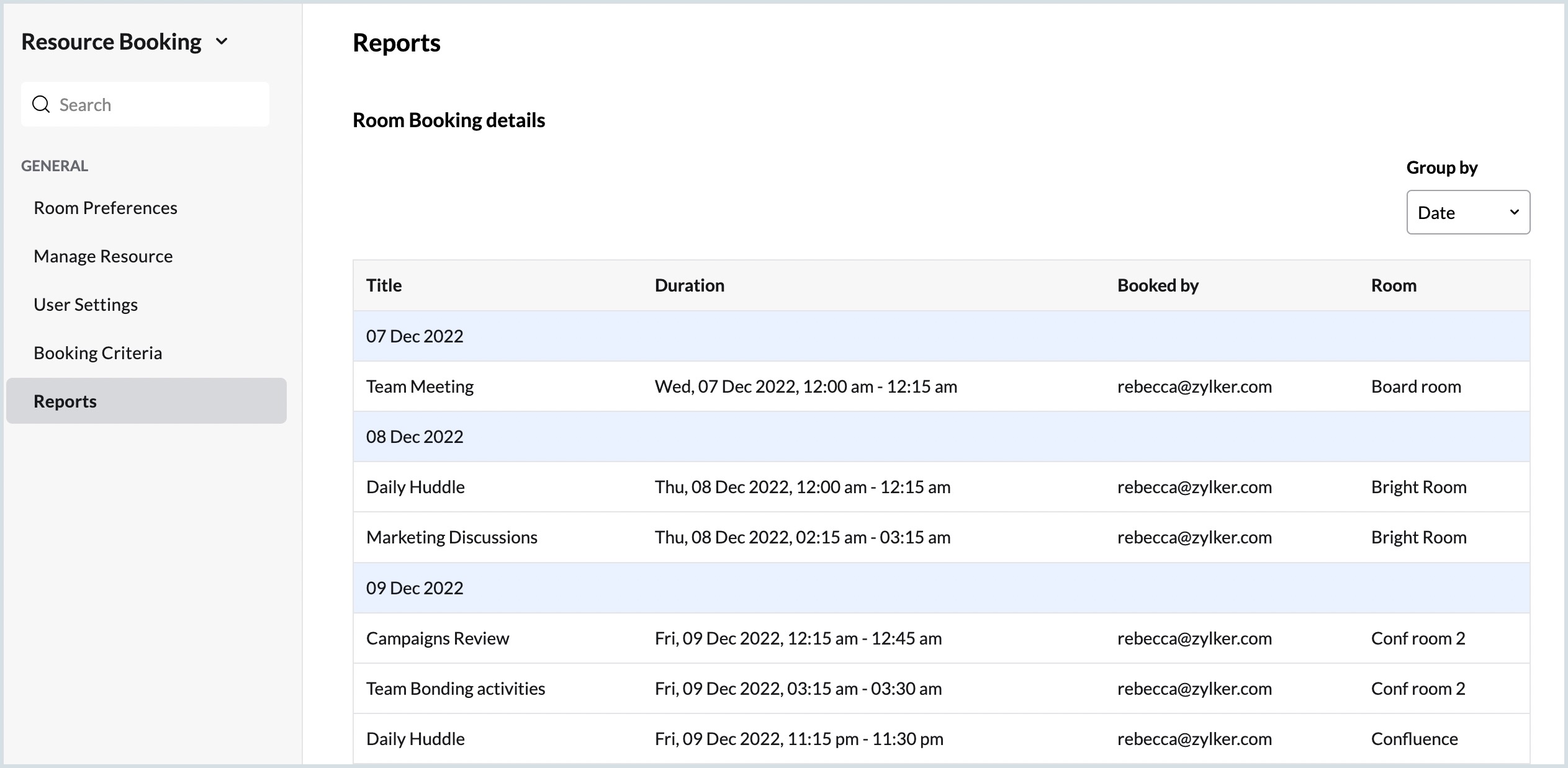Click the Room column header
This screenshot has height=768, width=1568.
click(1393, 285)
